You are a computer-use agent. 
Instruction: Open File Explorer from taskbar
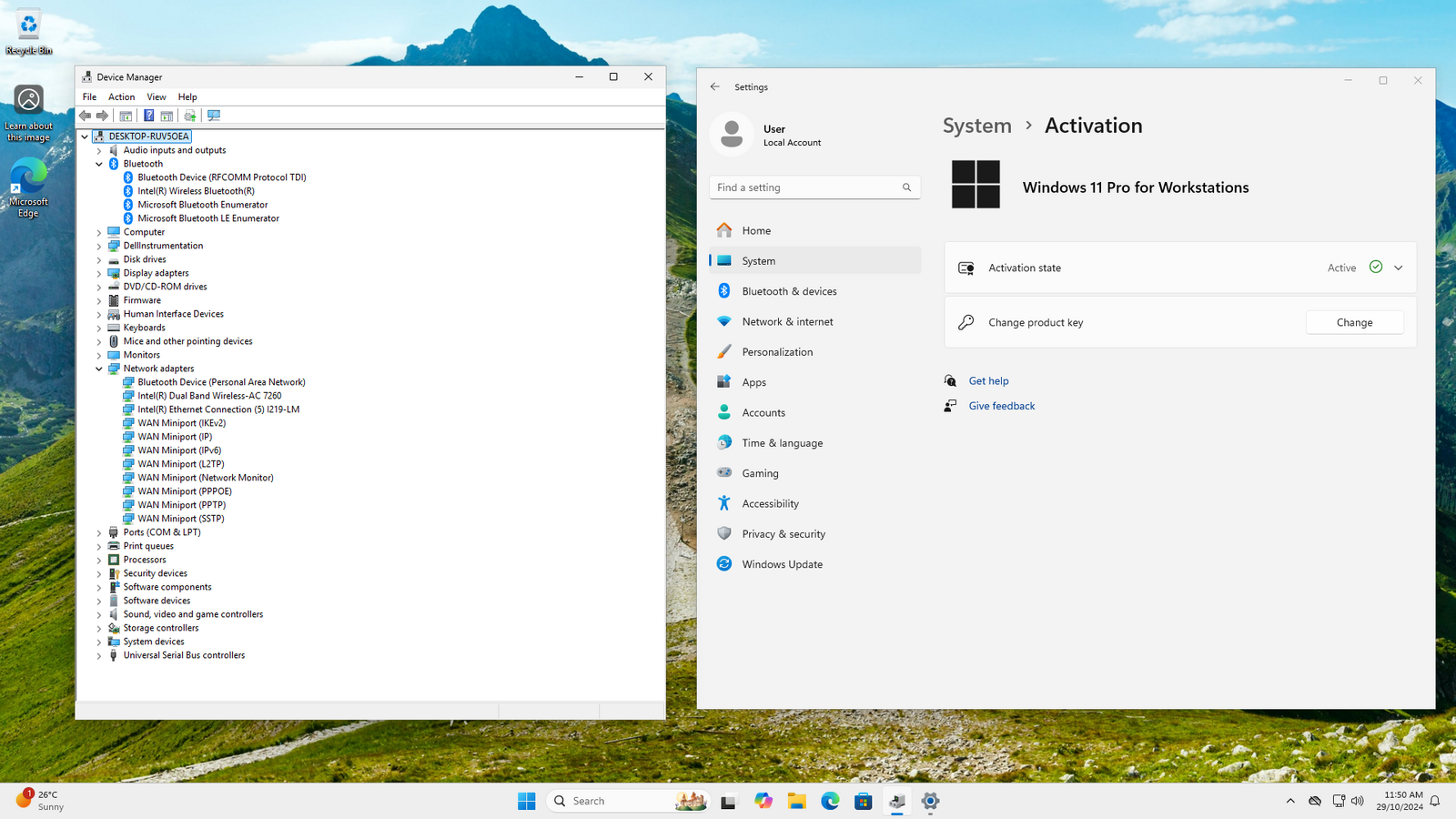tap(796, 801)
